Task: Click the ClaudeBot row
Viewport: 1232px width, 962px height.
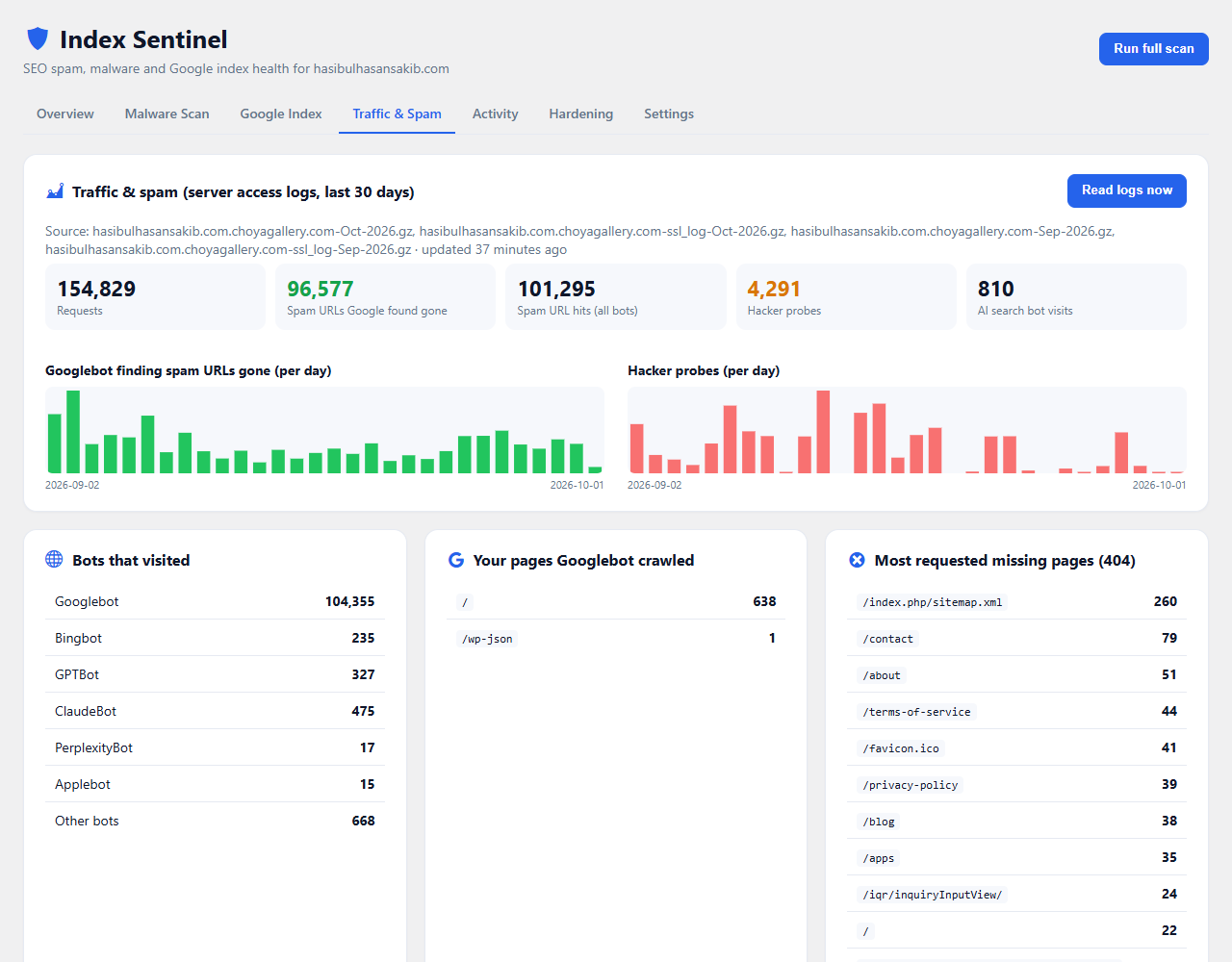Action: pos(215,711)
